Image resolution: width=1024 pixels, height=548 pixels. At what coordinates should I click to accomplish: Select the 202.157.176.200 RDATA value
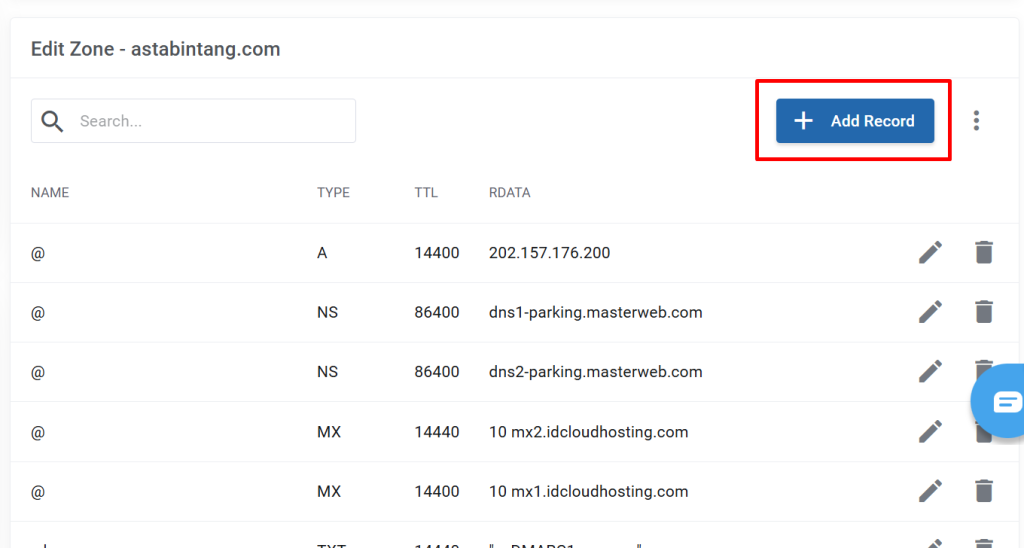pyautogui.click(x=549, y=253)
